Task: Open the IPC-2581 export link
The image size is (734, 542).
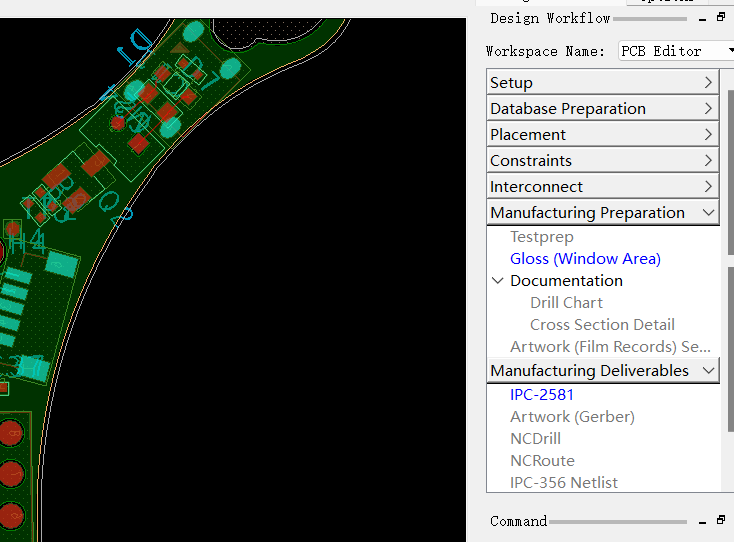Action: pyautogui.click(x=542, y=395)
